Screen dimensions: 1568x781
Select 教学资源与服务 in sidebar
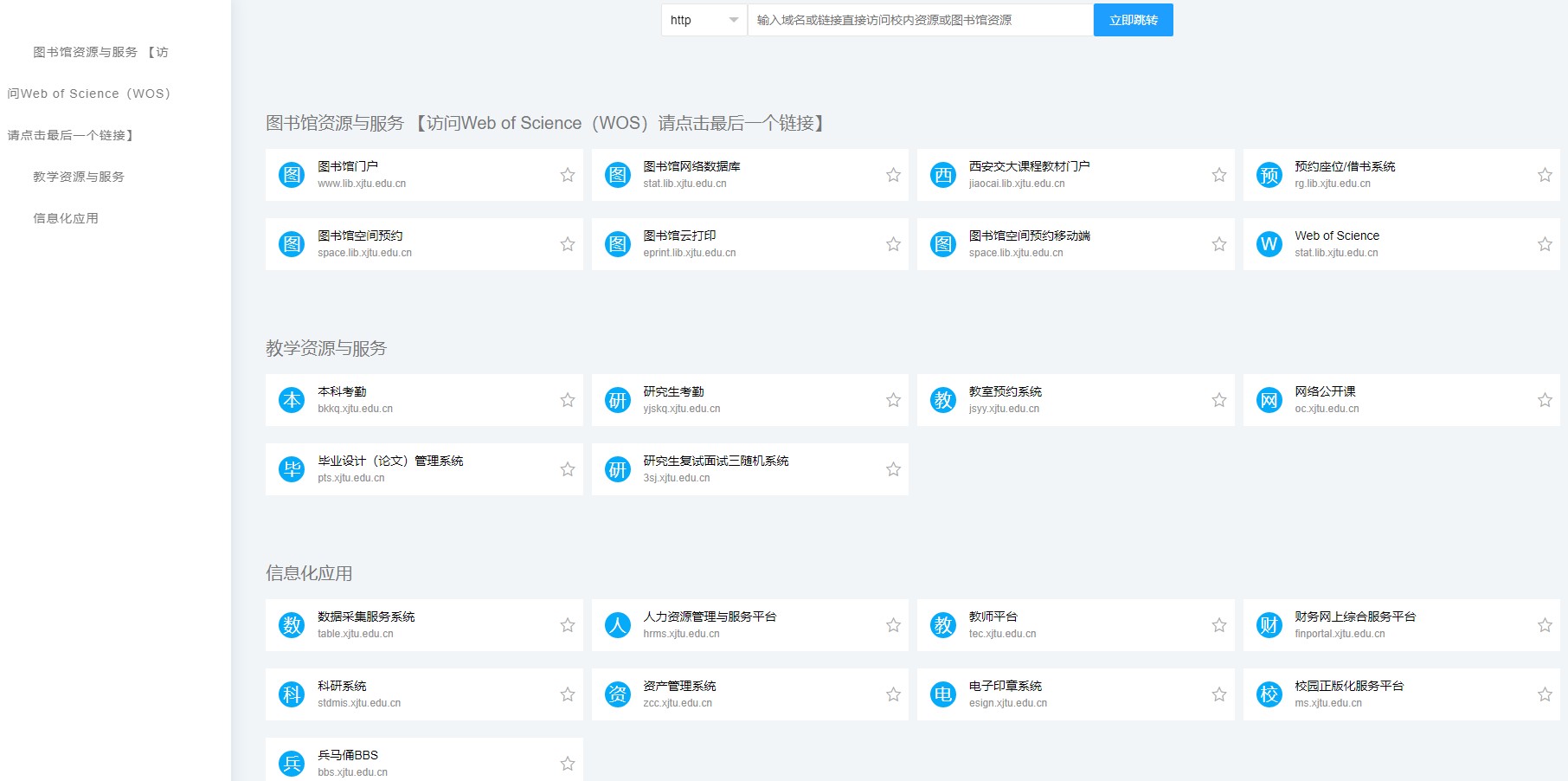pos(79,177)
